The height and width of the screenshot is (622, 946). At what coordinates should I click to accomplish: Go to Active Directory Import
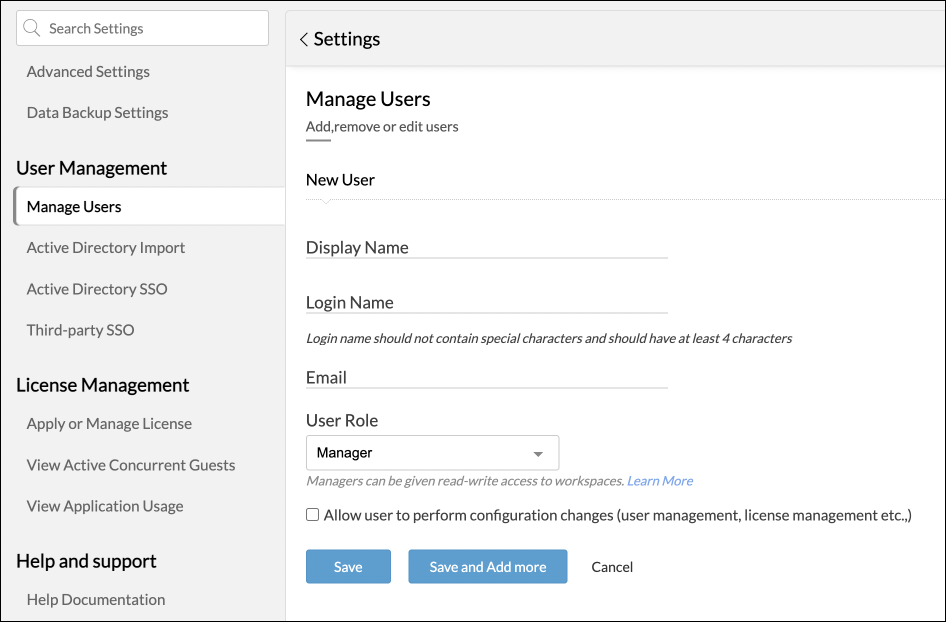point(106,247)
